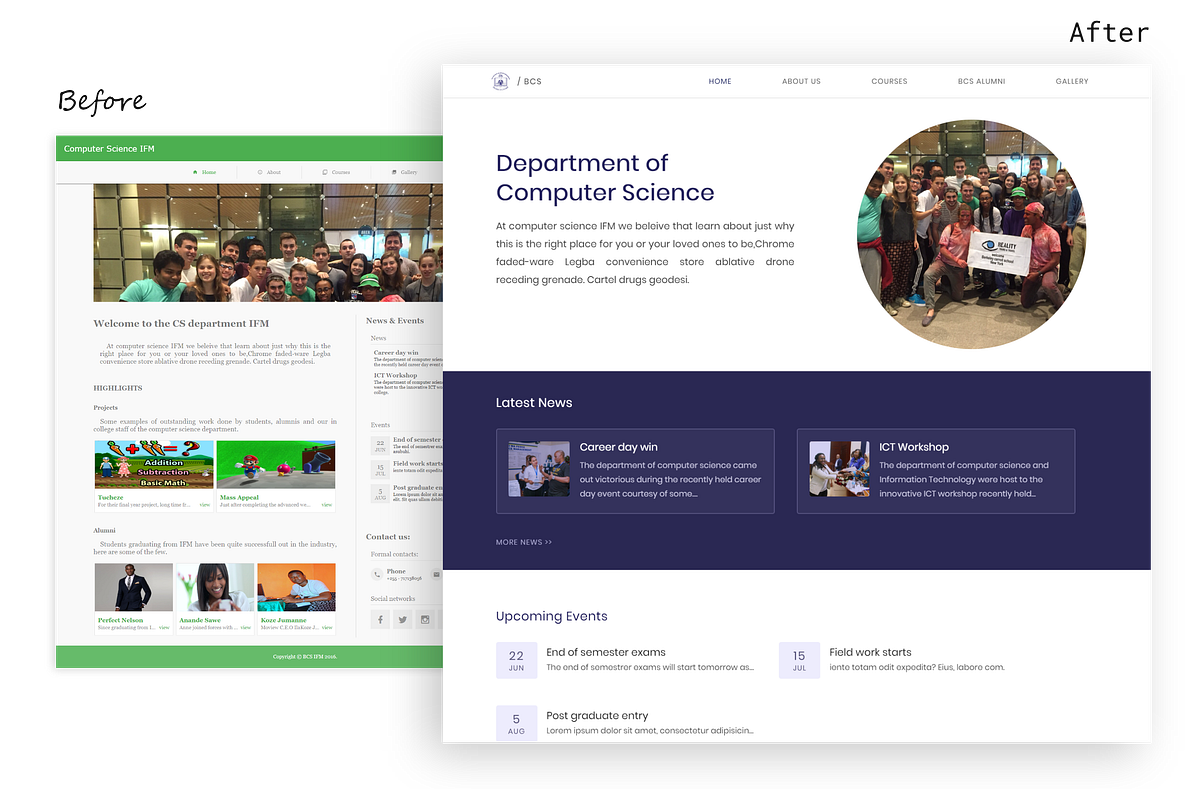Click the Facebook icon under Social networks
The width and height of the screenshot is (1200, 789).
point(380,620)
